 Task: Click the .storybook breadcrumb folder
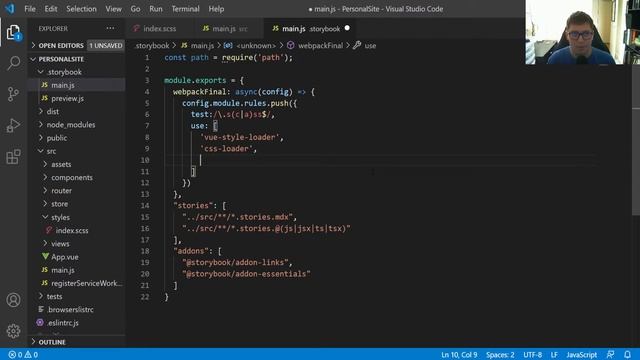[x=152, y=46]
